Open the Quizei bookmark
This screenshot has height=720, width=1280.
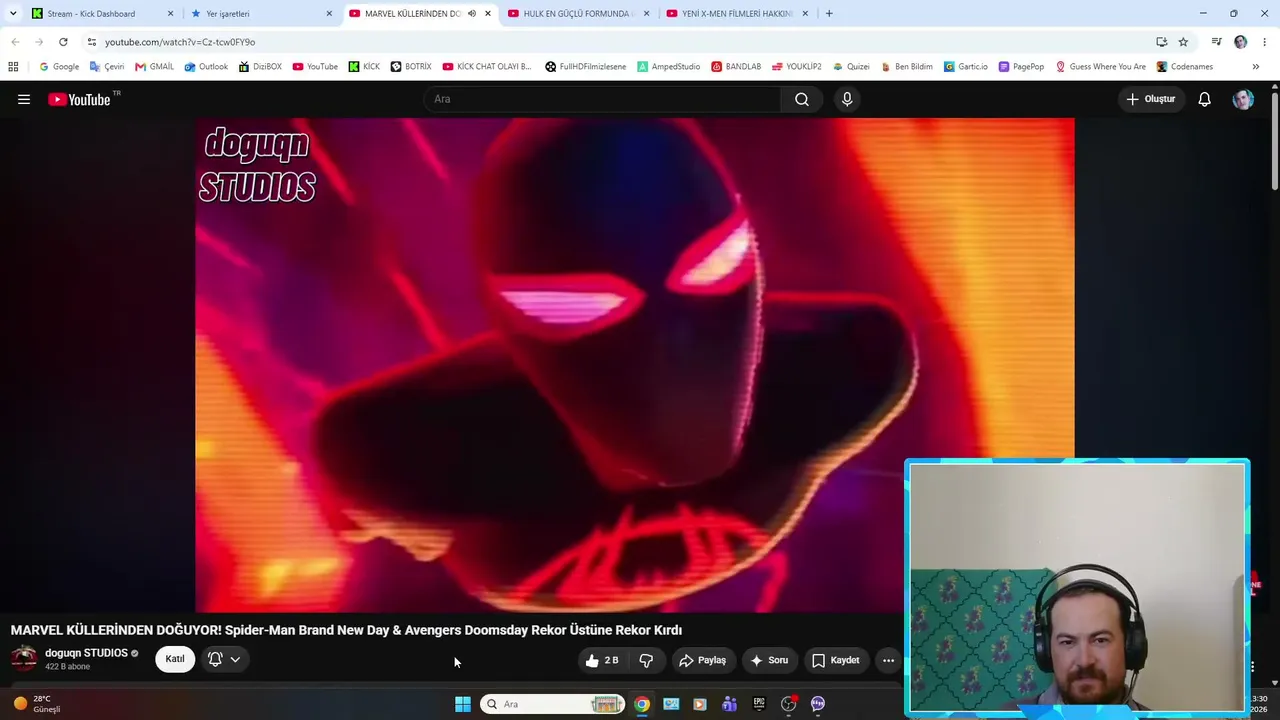coord(851,67)
